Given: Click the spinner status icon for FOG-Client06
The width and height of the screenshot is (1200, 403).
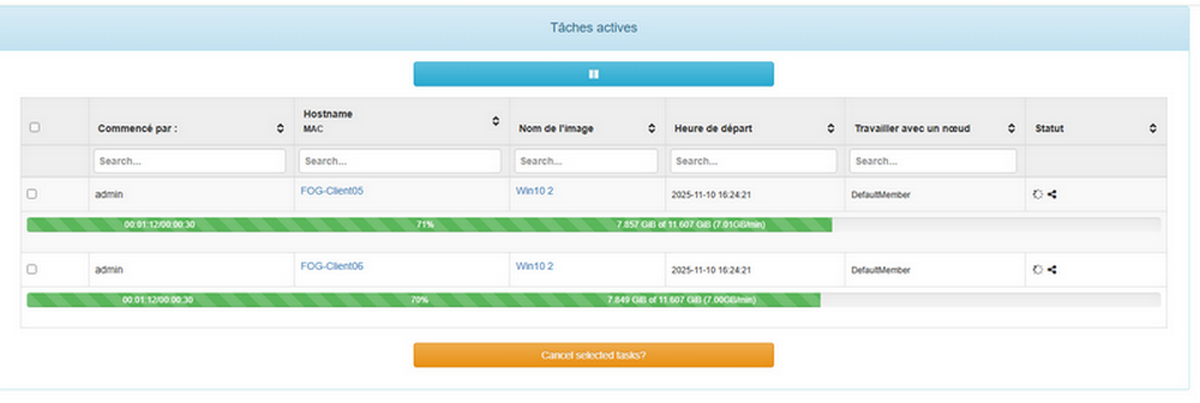Looking at the screenshot, I should tap(1037, 269).
